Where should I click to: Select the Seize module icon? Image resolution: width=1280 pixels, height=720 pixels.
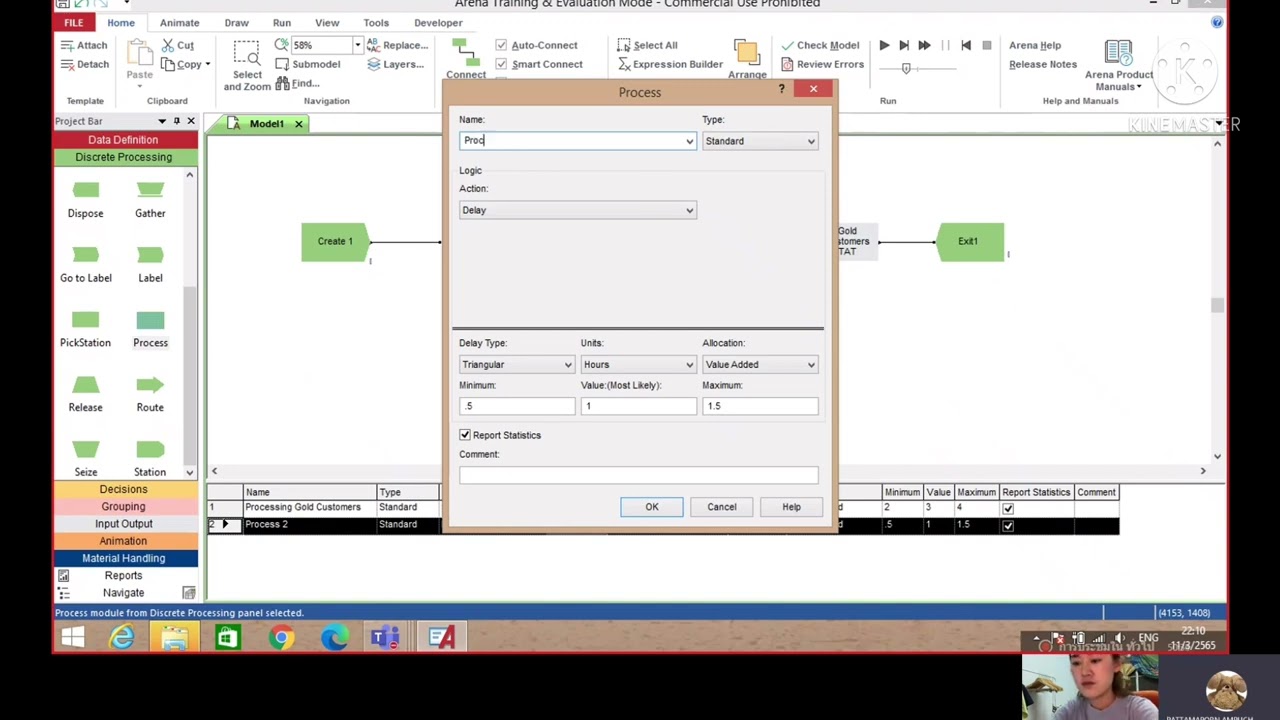tap(85, 450)
